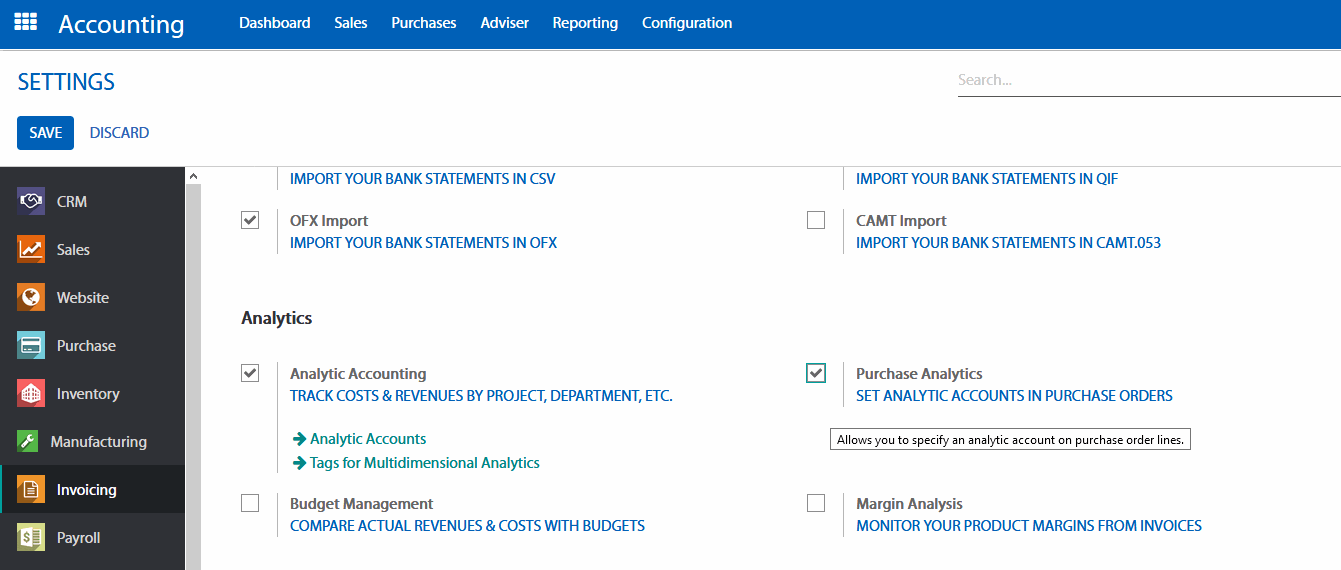Select the Website globe icon

pyautogui.click(x=31, y=297)
